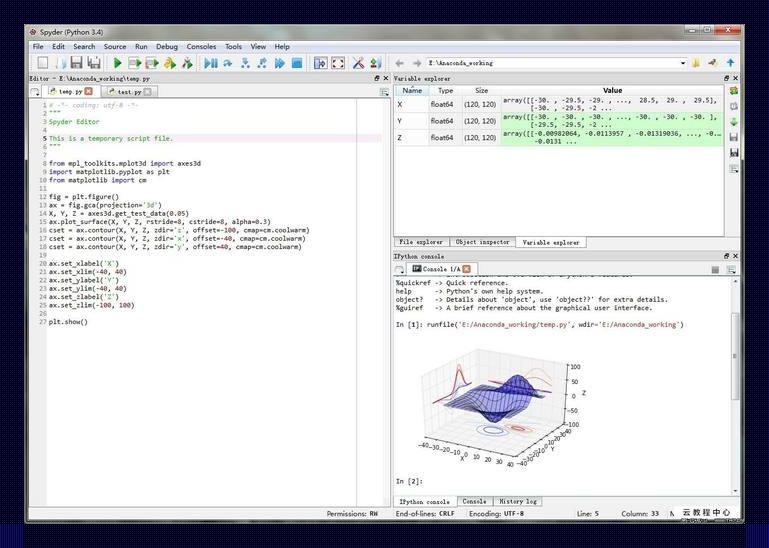Step over the current line in debugger
The height and width of the screenshot is (548, 769).
click(228, 63)
